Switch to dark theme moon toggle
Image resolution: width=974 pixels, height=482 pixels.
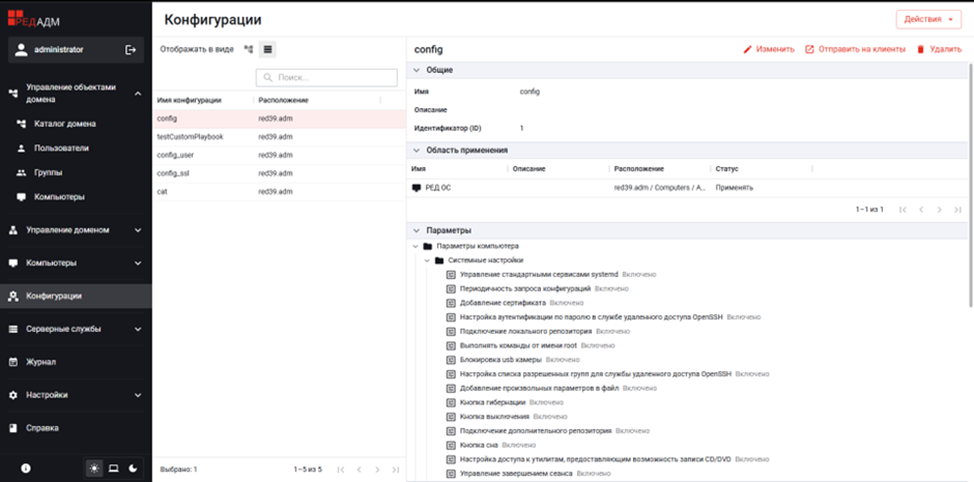click(x=132, y=468)
